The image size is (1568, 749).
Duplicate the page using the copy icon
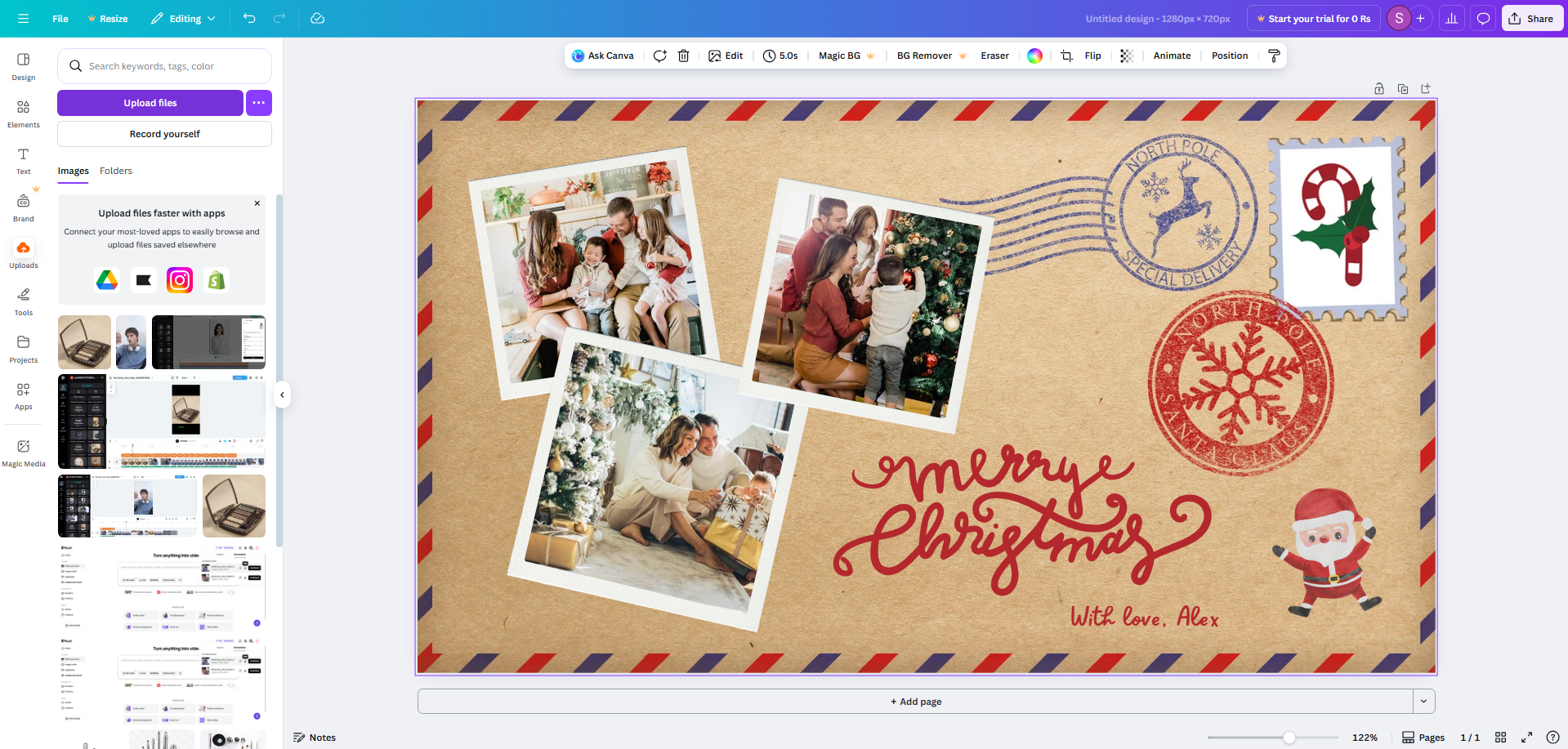pyautogui.click(x=1403, y=88)
